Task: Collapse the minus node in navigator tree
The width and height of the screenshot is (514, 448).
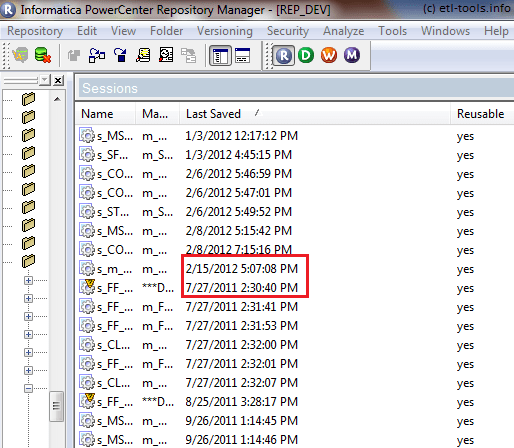Action: pyautogui.click(x=29, y=388)
